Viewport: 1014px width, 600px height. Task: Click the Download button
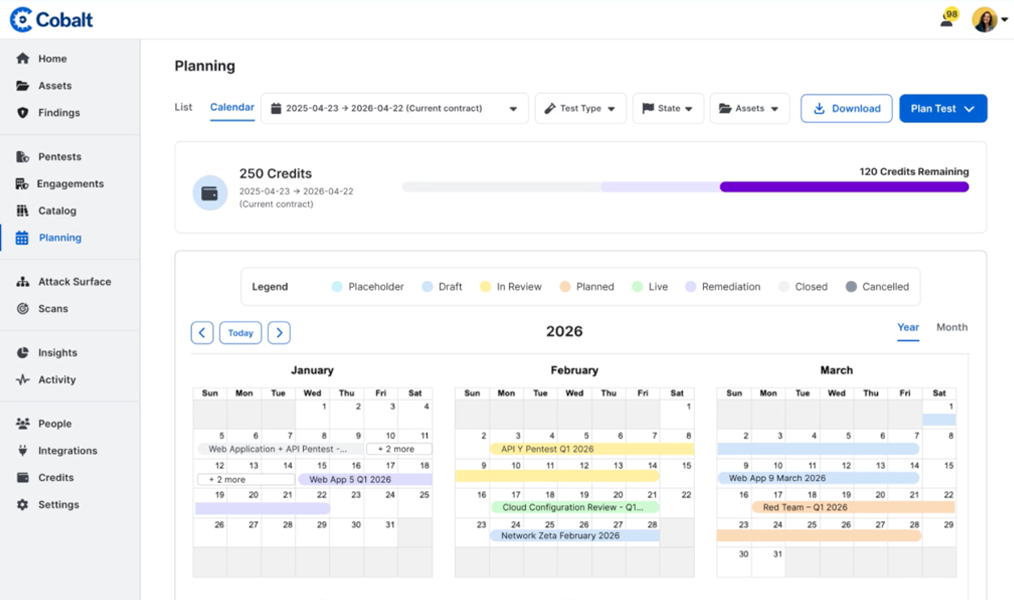point(846,108)
